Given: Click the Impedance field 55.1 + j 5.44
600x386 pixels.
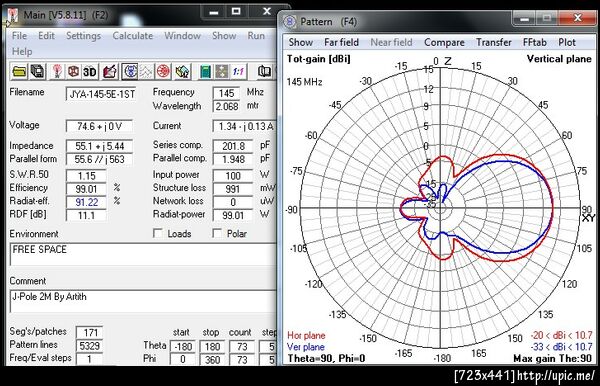Looking at the screenshot, I should click(x=99, y=146).
